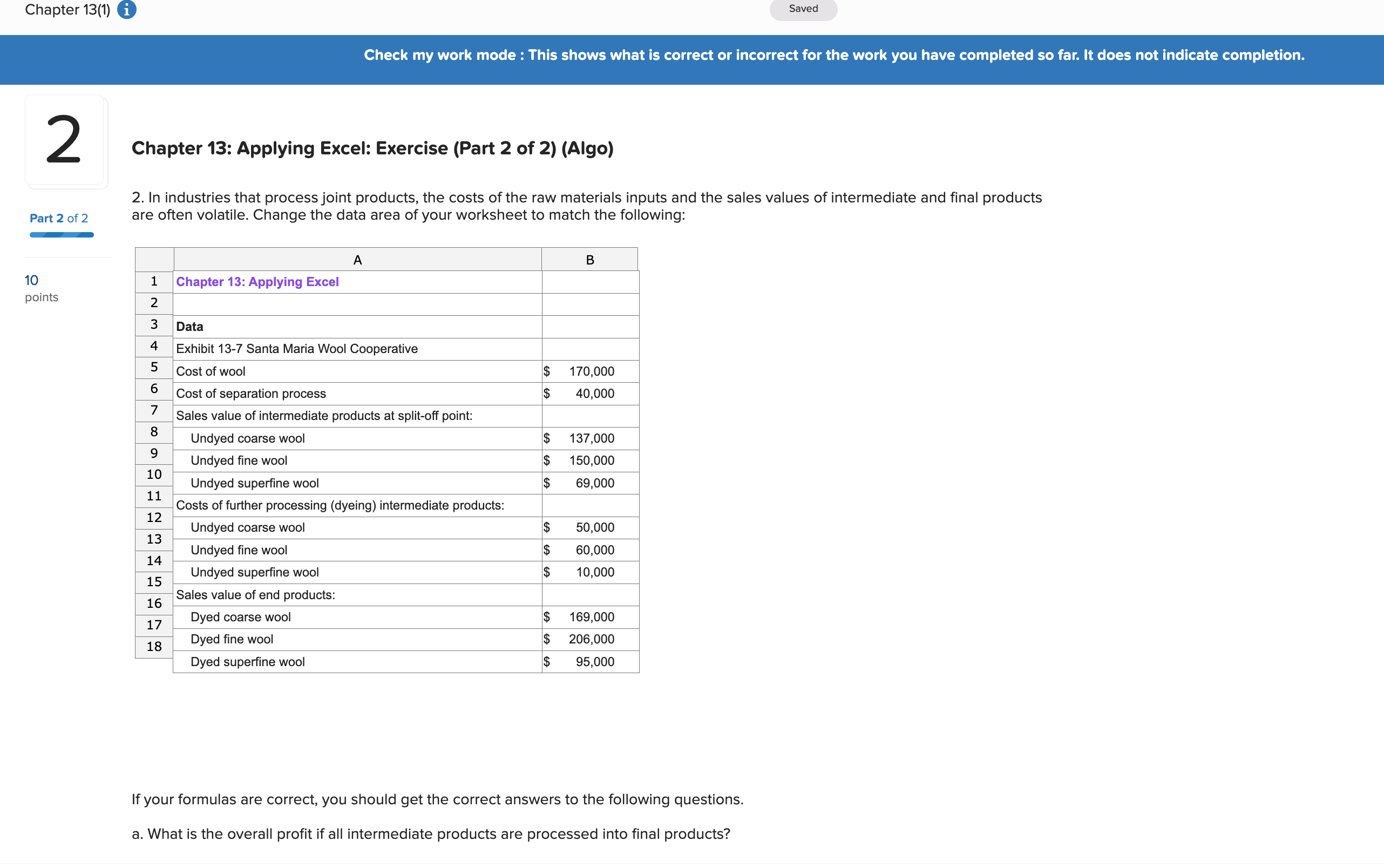Click the Saved status indicator
Screen dimensions: 1384x868
803,9
